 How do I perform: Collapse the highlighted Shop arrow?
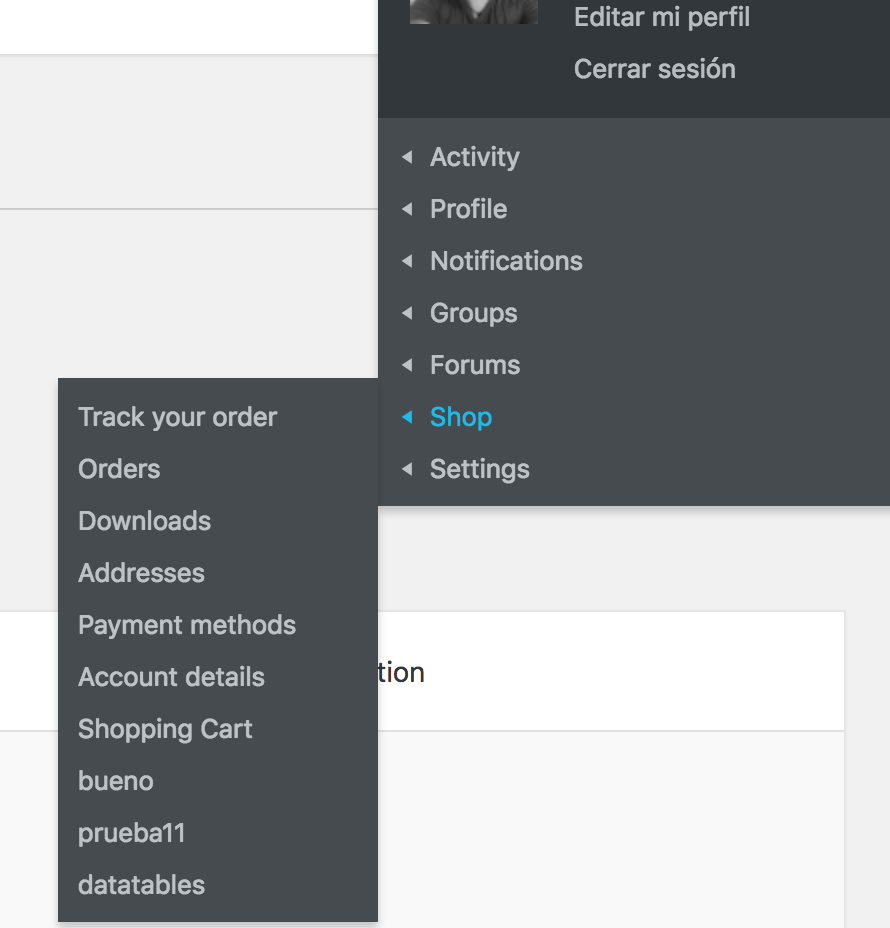[x=407, y=417]
